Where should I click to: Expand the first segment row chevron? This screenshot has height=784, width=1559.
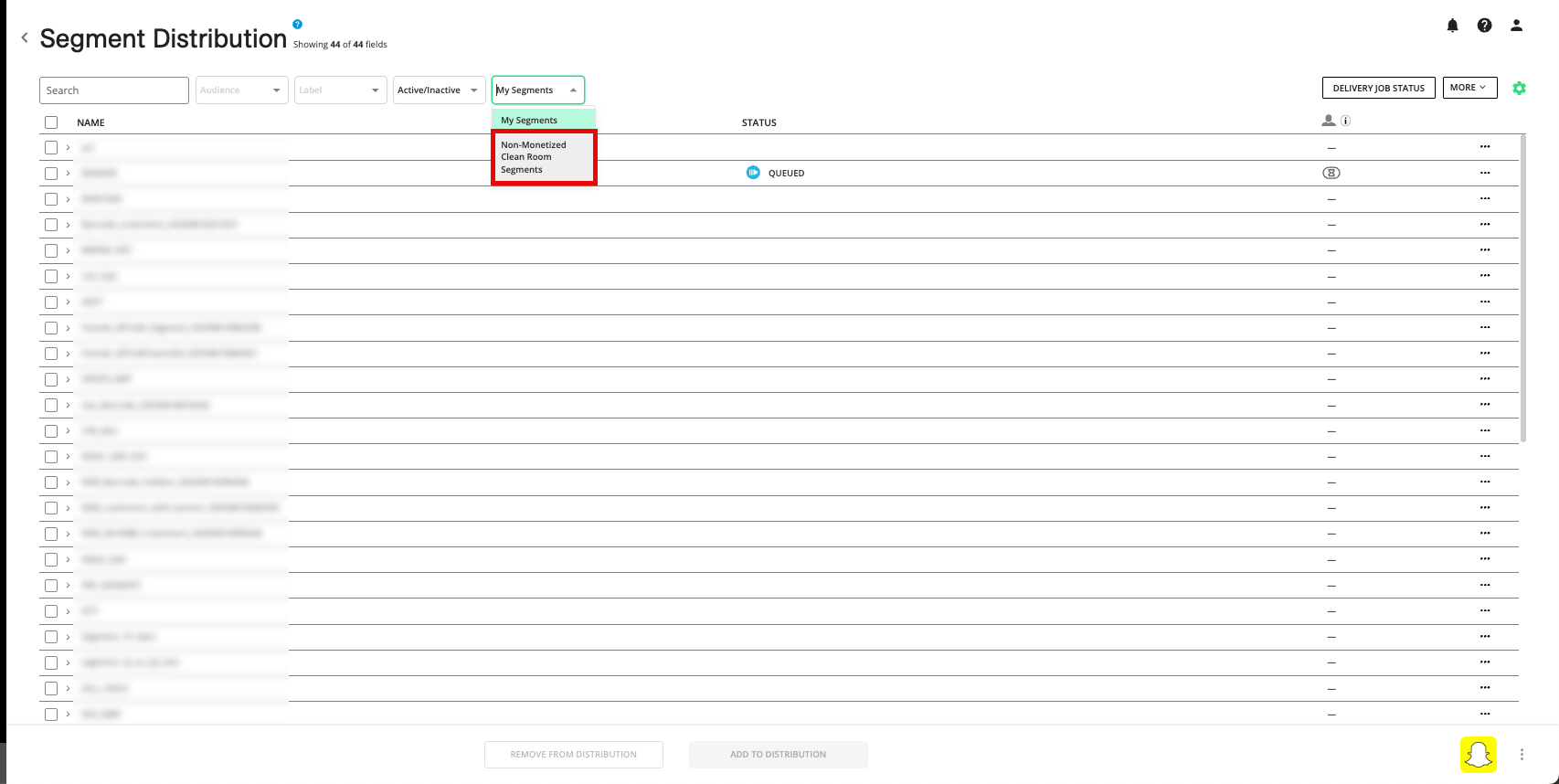point(68,147)
